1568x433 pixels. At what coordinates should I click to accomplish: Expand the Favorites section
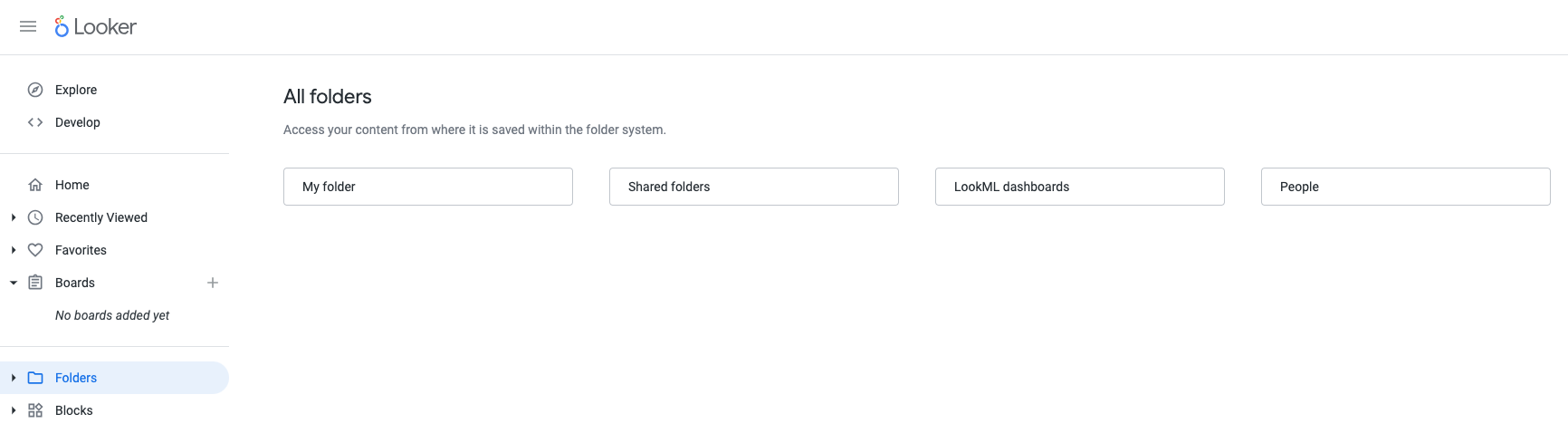(x=14, y=250)
